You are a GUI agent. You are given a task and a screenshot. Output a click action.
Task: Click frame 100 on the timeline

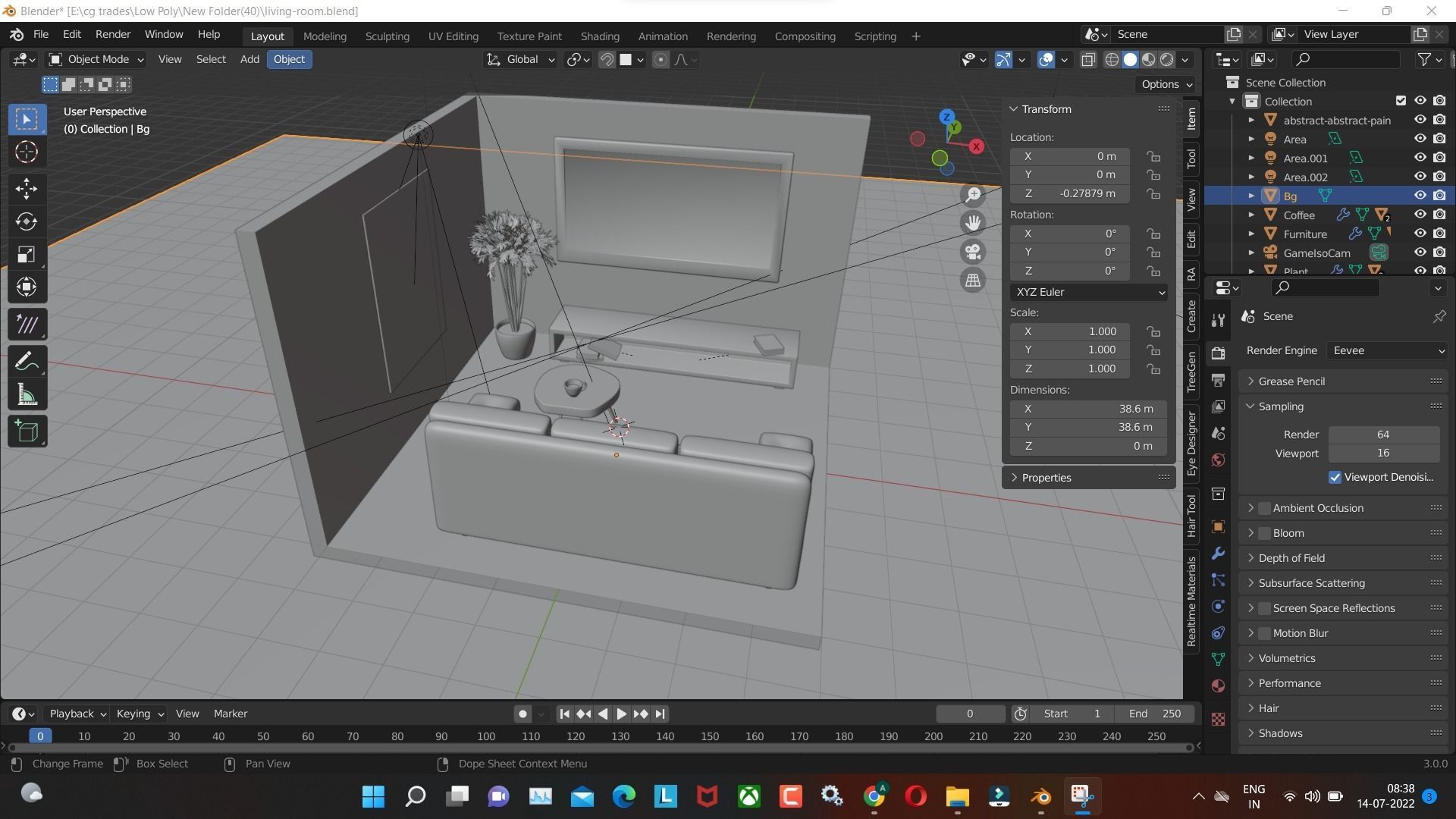tap(486, 736)
